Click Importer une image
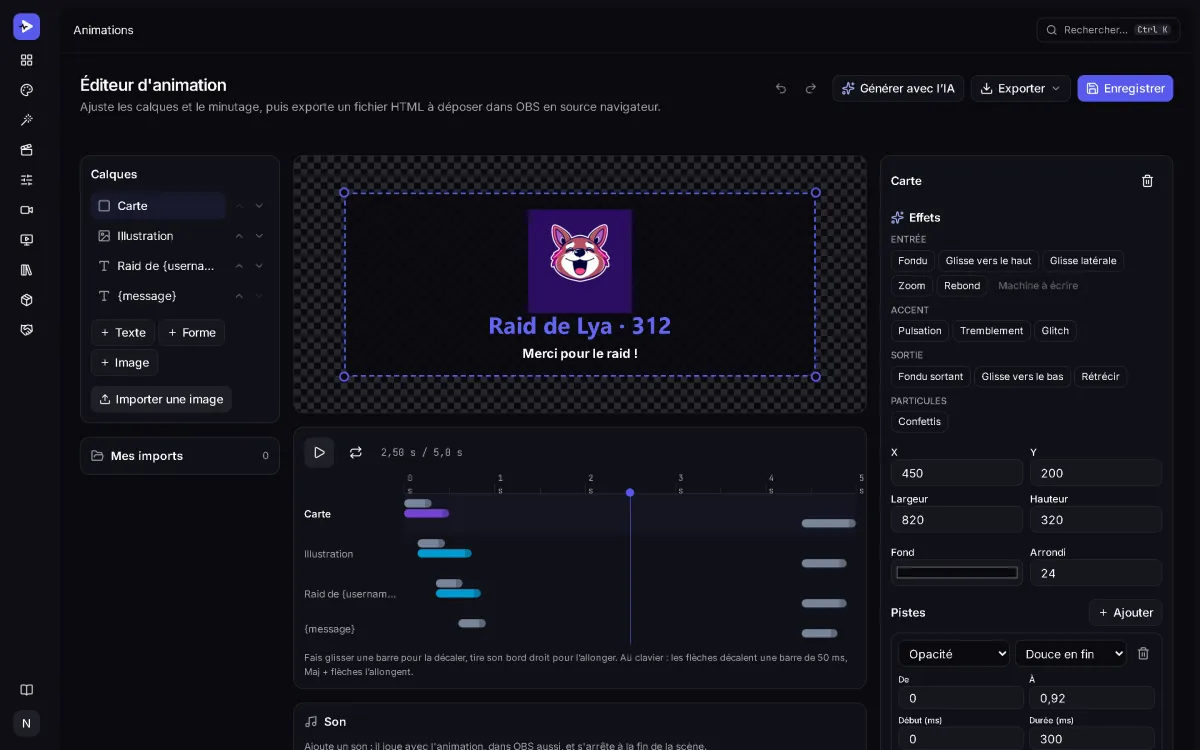The height and width of the screenshot is (750, 1200). 161,399
